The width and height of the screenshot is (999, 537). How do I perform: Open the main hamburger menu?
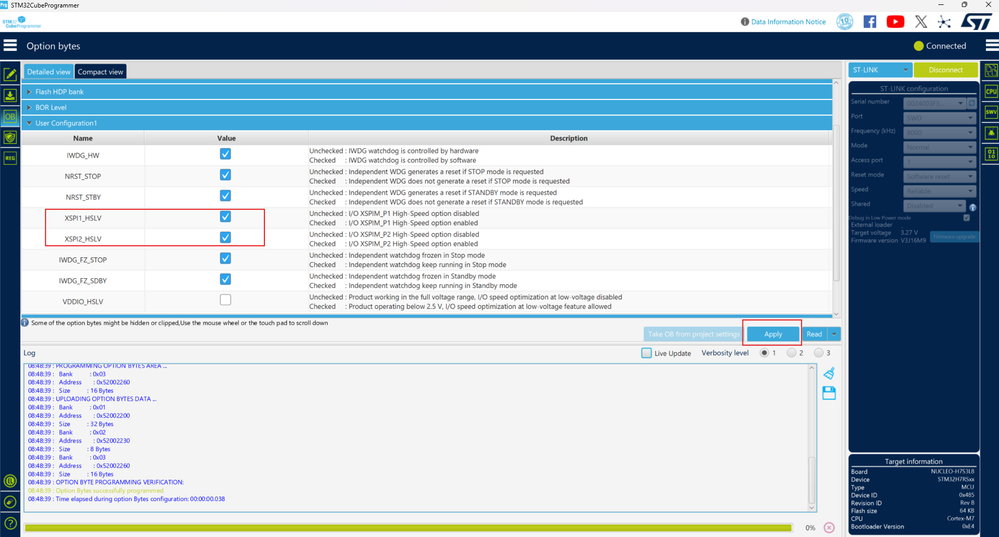point(10,45)
